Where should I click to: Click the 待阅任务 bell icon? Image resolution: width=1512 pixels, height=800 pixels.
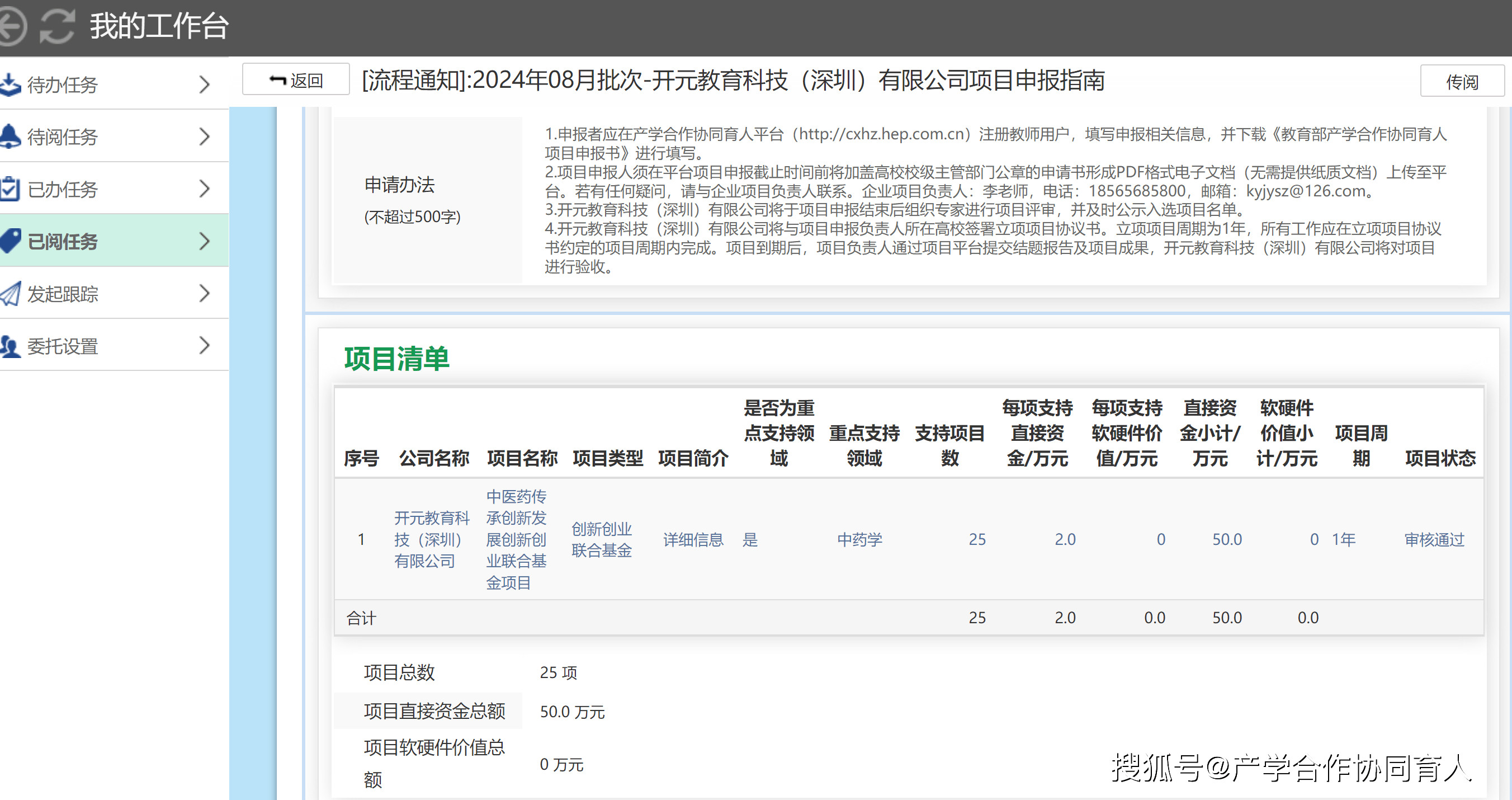tap(10, 137)
